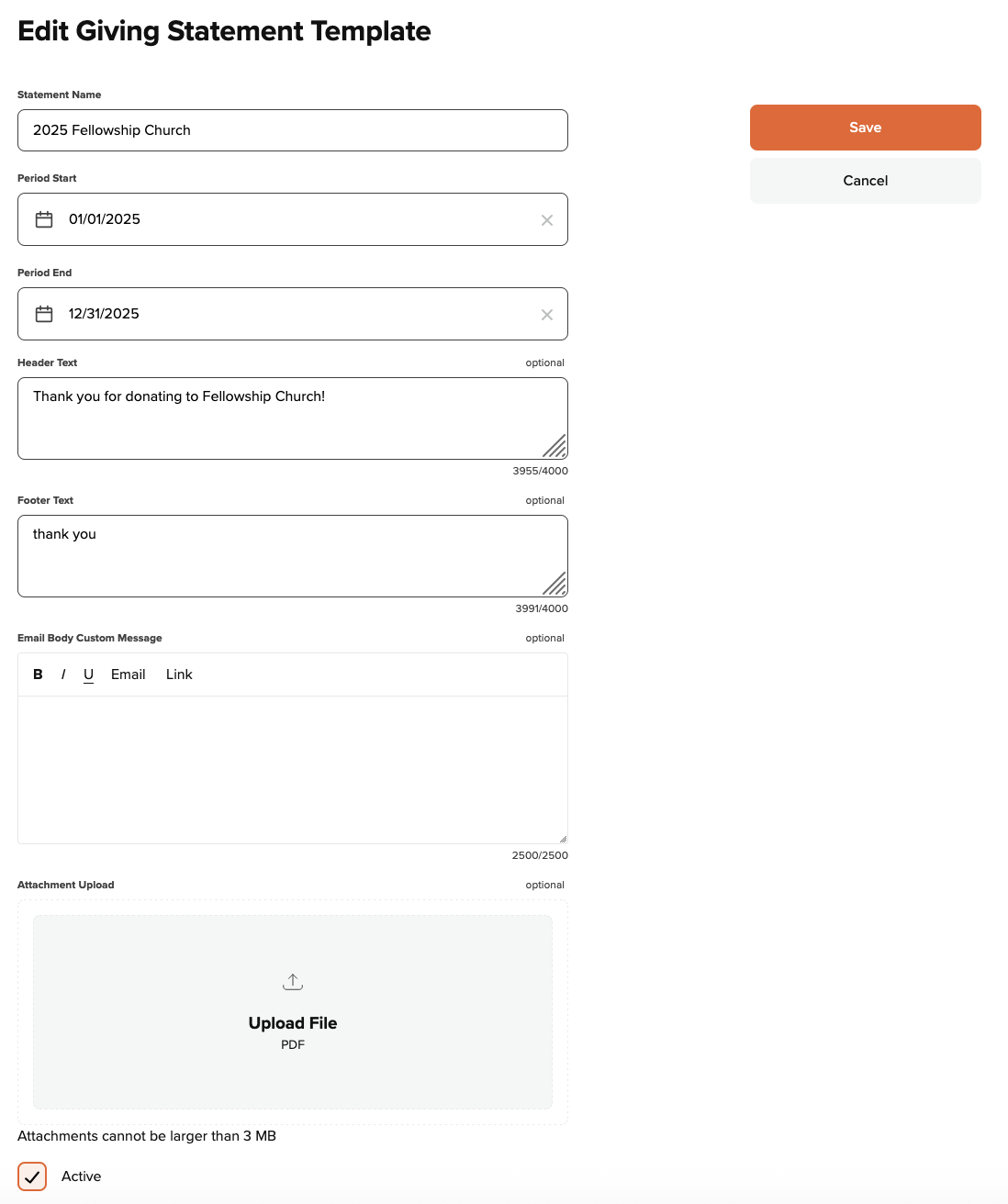Toggle bold formatting in email body

point(38,674)
